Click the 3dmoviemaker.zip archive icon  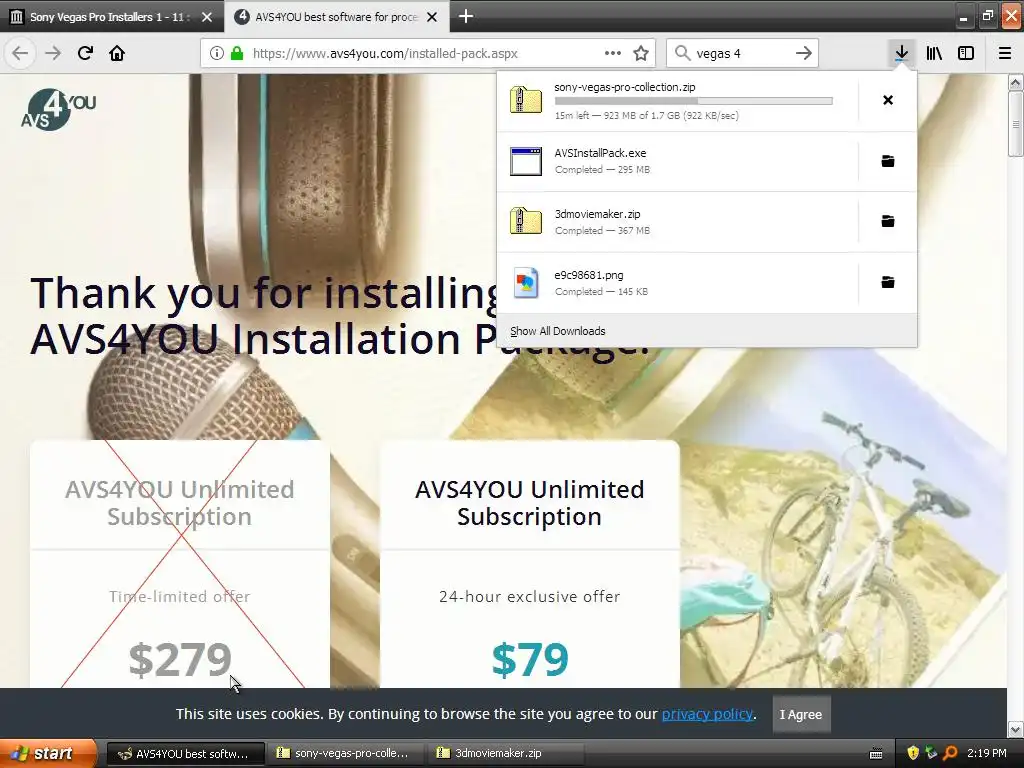pyautogui.click(x=526, y=221)
